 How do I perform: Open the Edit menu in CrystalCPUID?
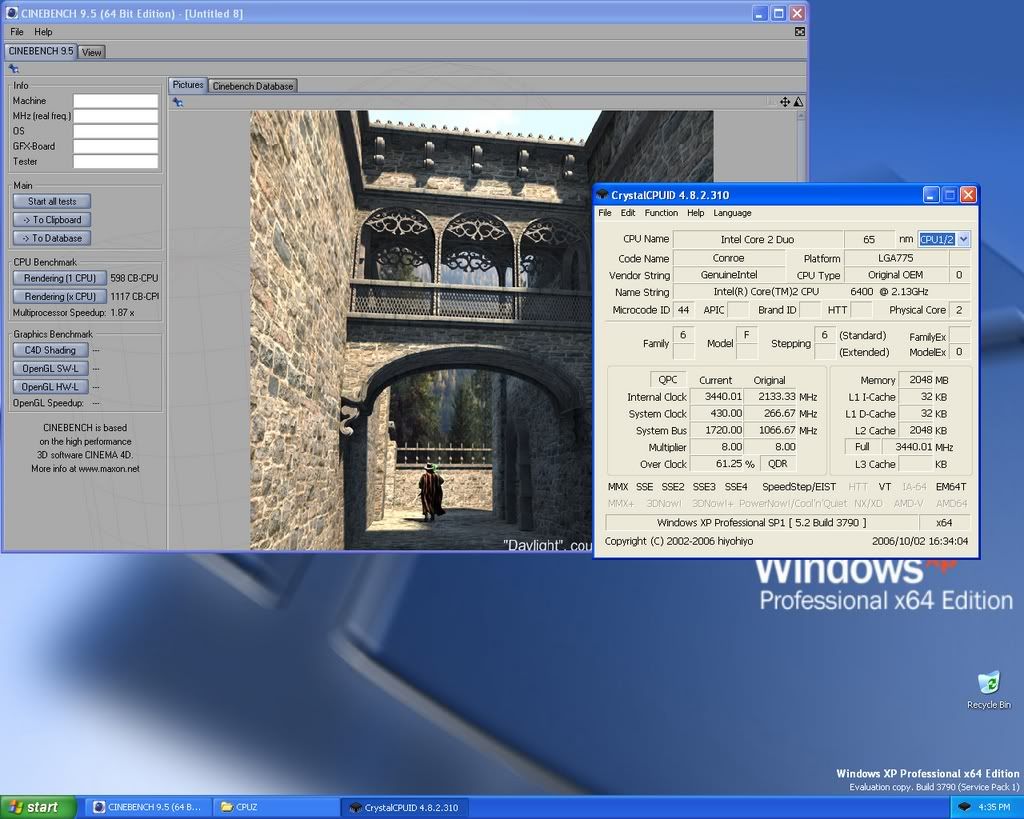click(x=628, y=213)
